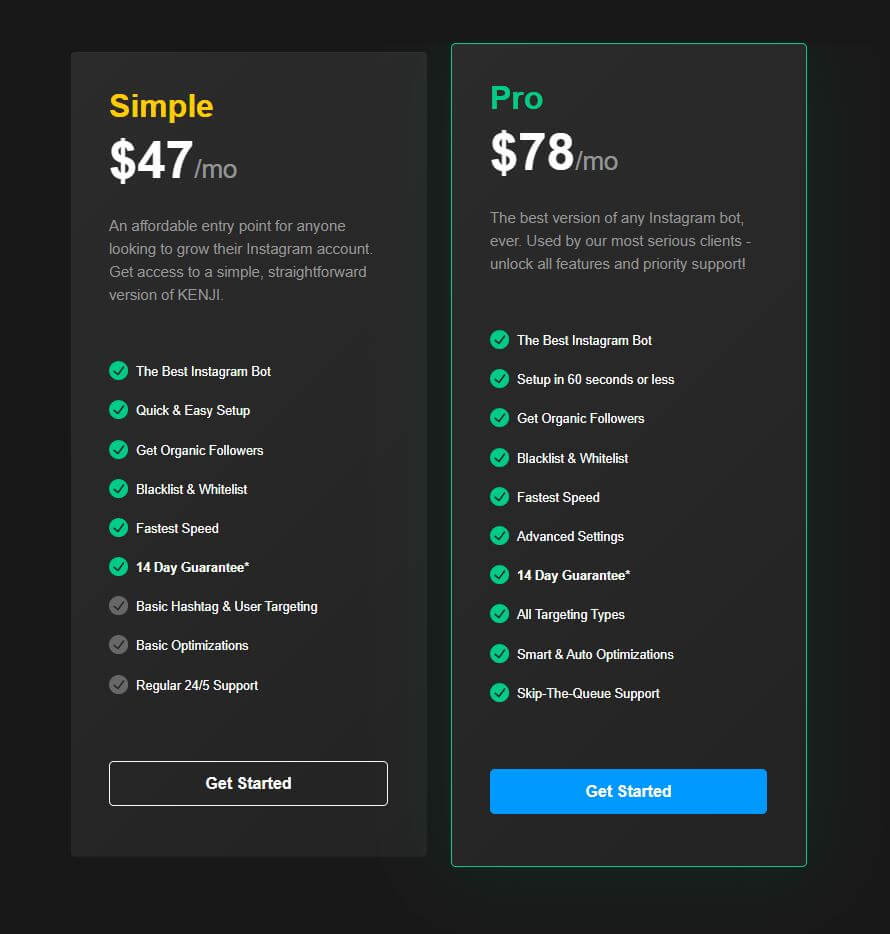Click Pro's Get Organic Followers text
890x934 pixels.
[580, 419]
